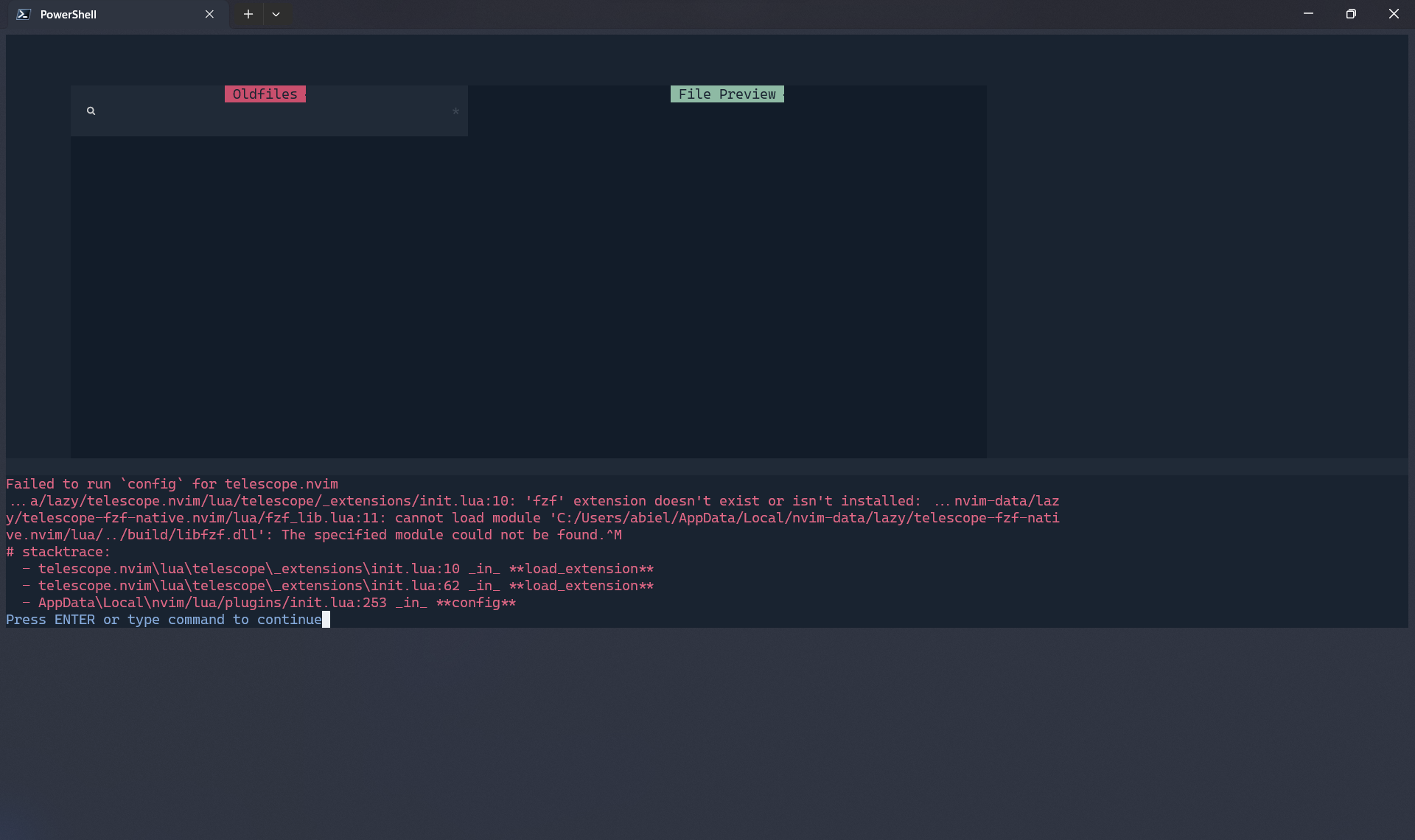Screen dimensions: 1415x840
Task: Click the blinking cursor block after continue
Action: [x=326, y=620]
